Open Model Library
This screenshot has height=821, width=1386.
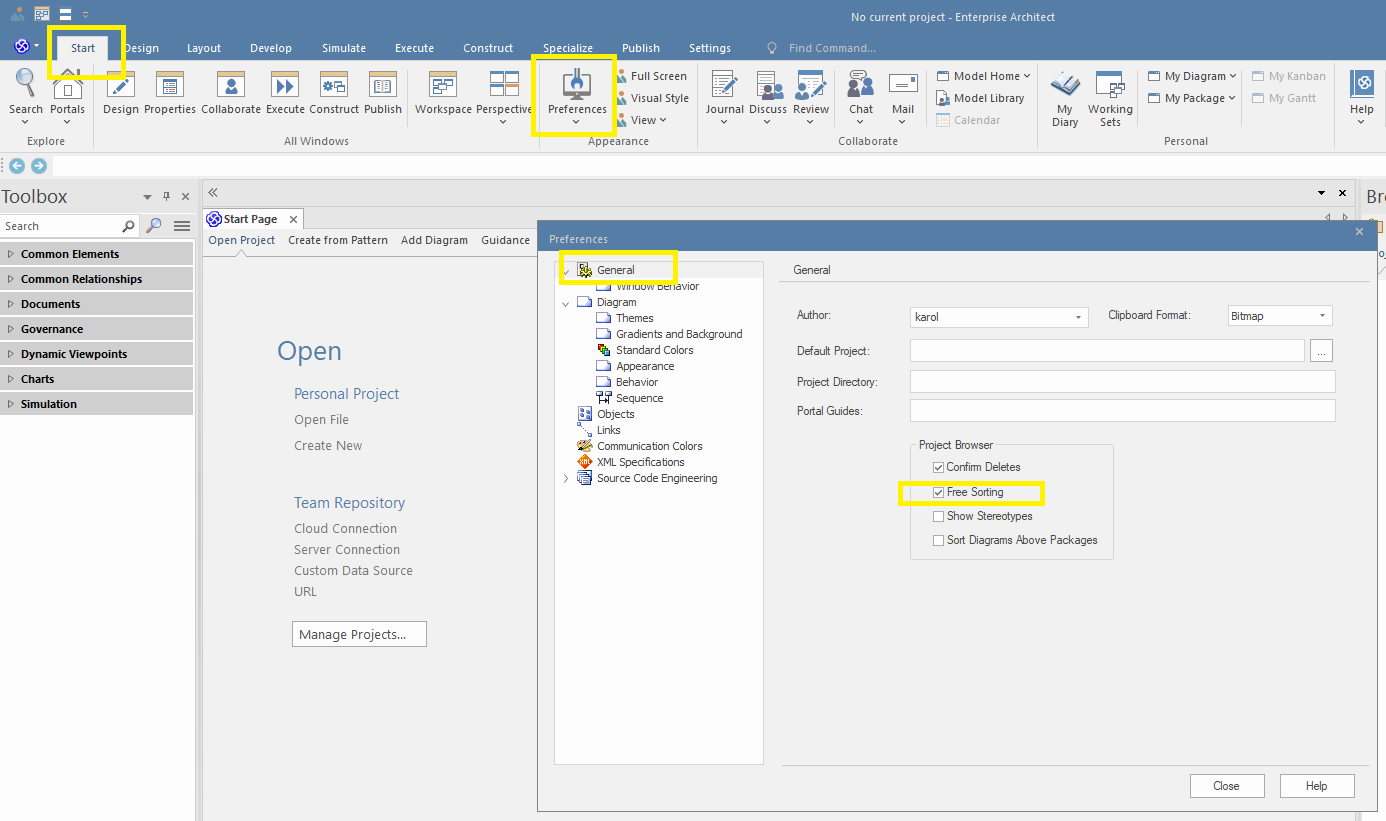pos(981,98)
